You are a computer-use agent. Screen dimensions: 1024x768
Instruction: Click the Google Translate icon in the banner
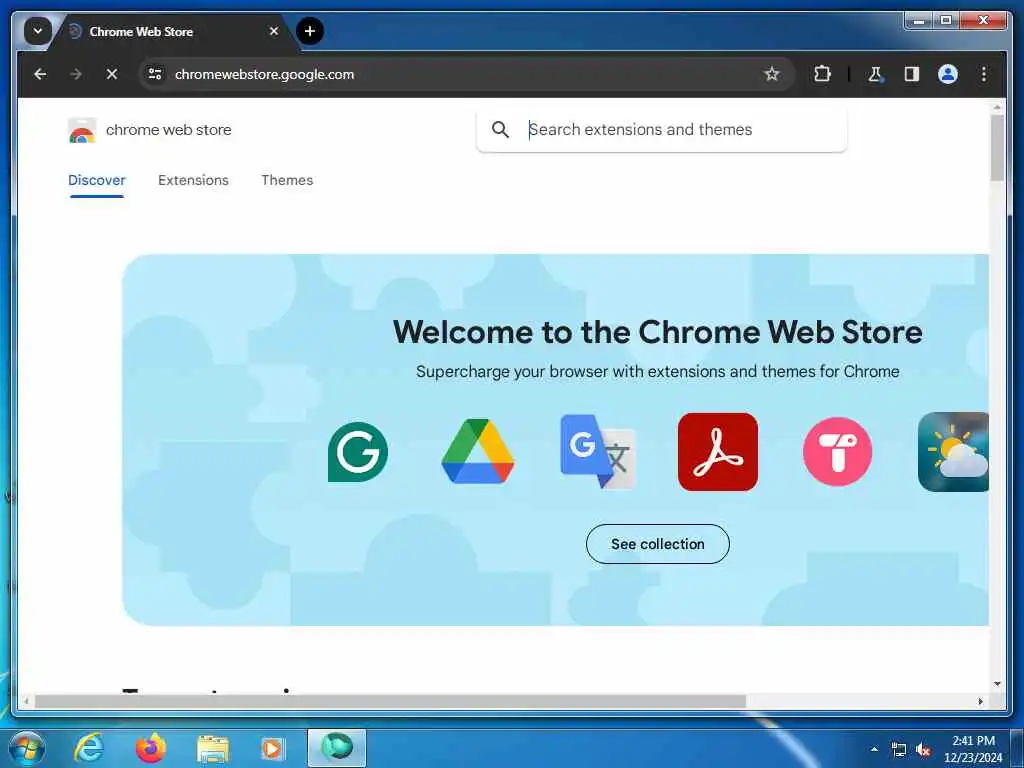tap(598, 452)
